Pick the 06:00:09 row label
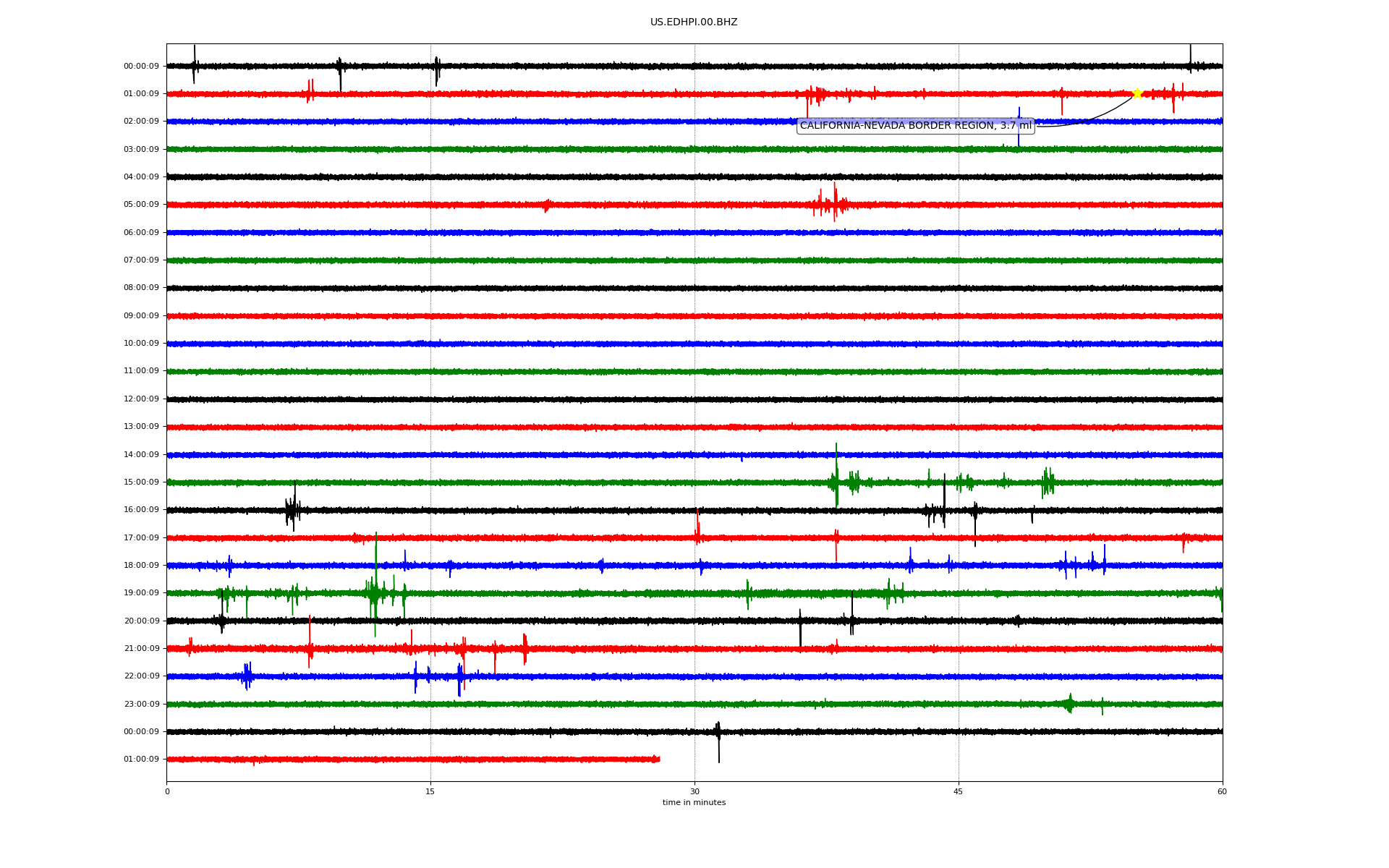The width and height of the screenshot is (1389, 868). coord(141,232)
